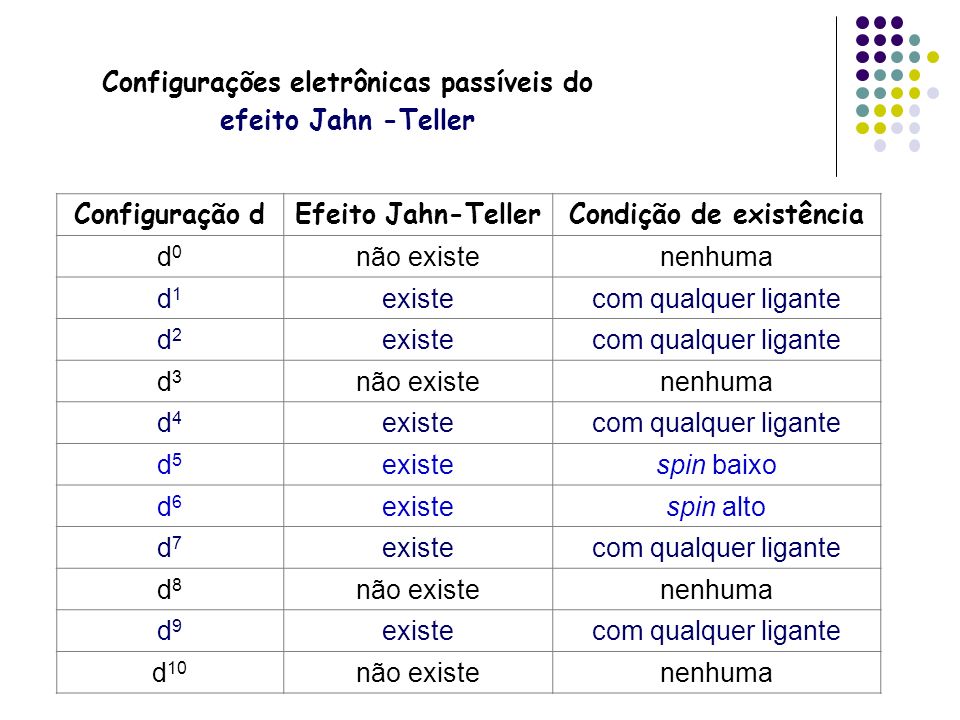Click 'não existe' in the d8 row

coord(418,590)
